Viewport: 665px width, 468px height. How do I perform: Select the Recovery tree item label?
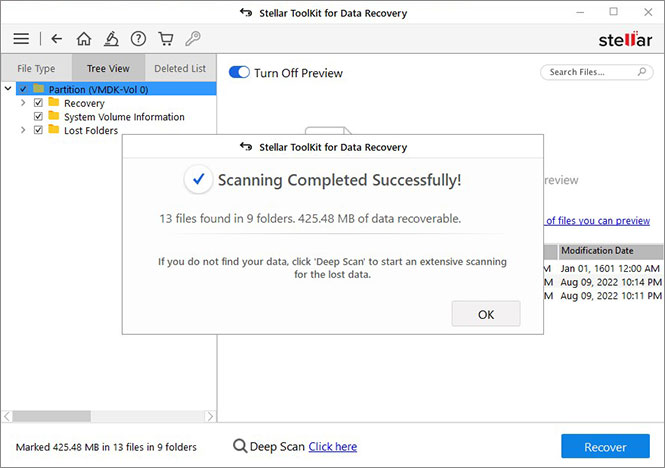[84, 103]
